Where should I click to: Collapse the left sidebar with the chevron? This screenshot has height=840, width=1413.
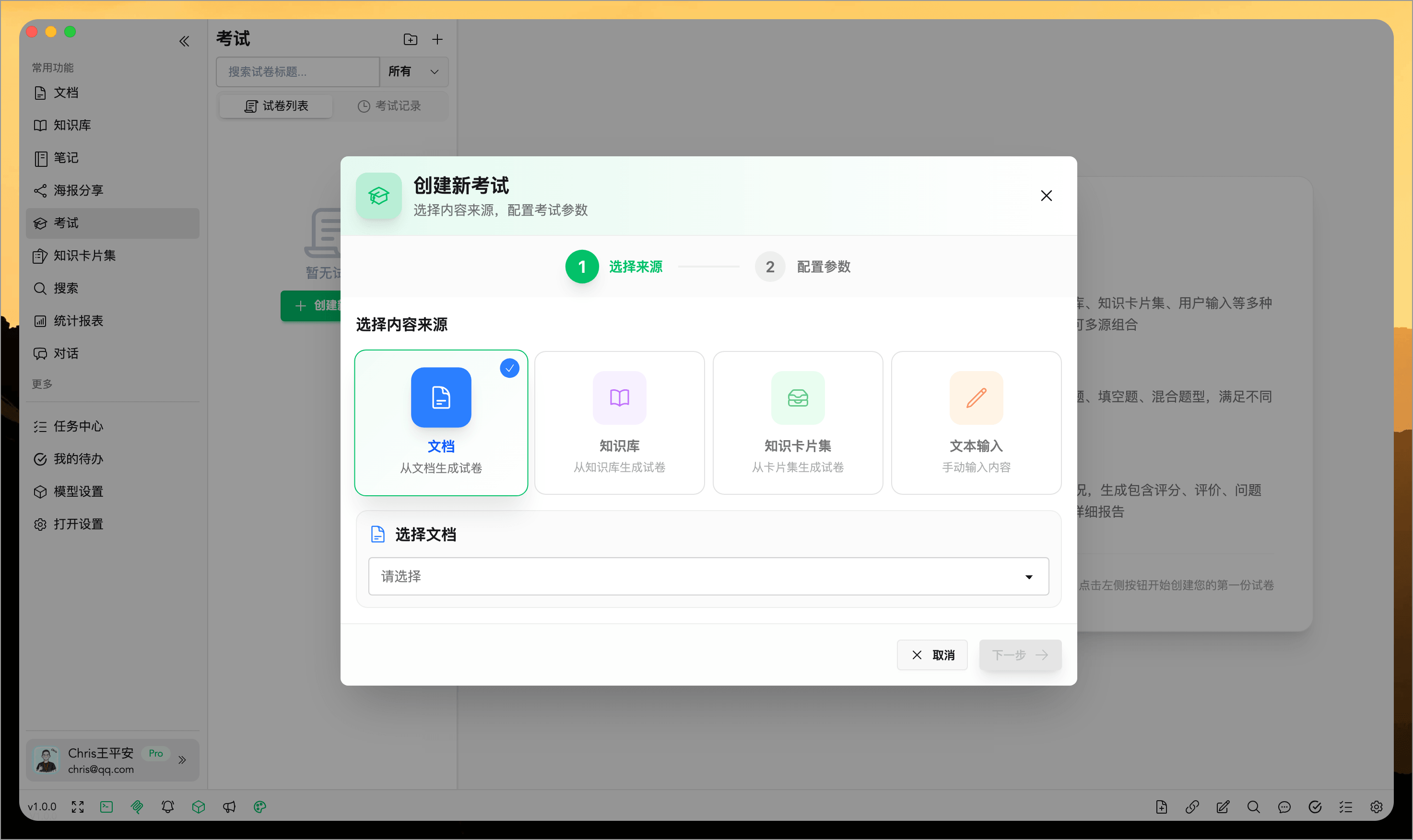click(185, 41)
